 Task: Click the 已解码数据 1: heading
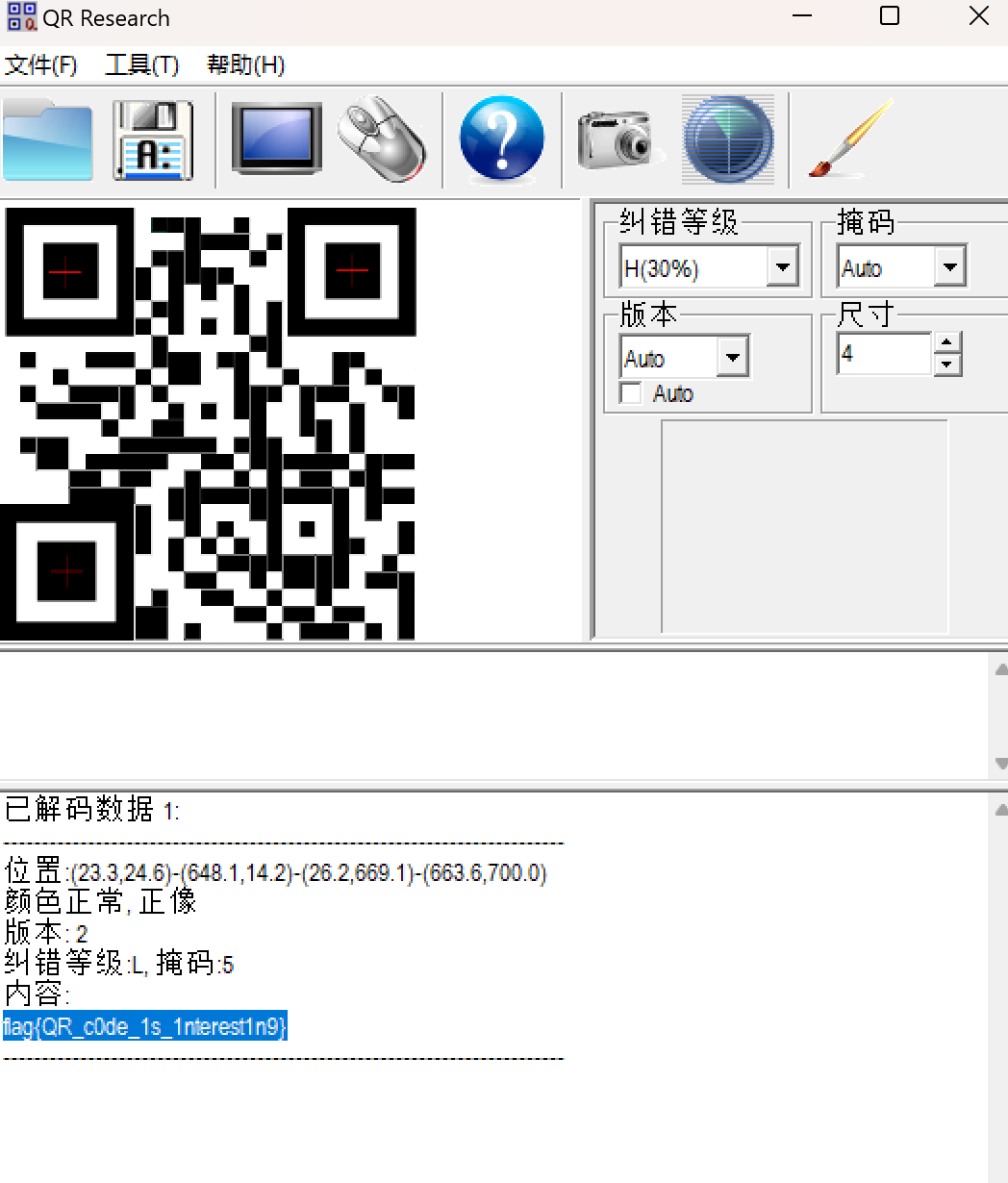point(91,810)
